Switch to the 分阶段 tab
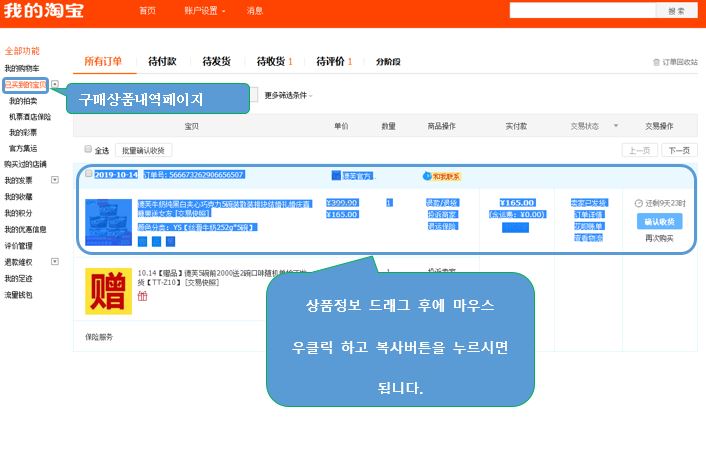This screenshot has width=706, height=459. [388, 62]
